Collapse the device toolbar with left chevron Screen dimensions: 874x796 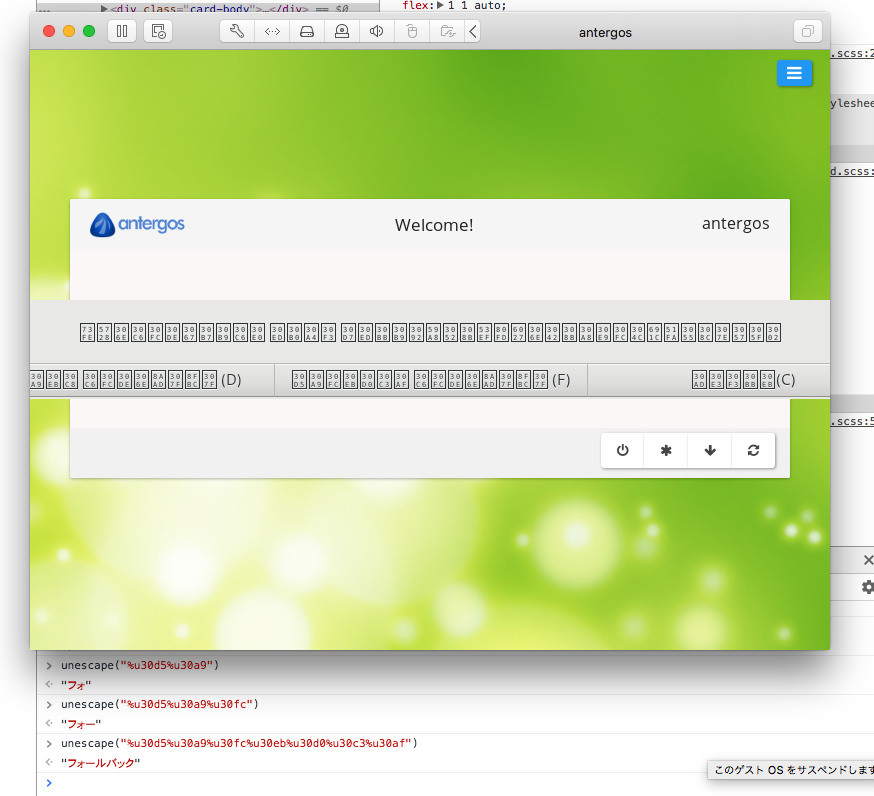pos(473,31)
